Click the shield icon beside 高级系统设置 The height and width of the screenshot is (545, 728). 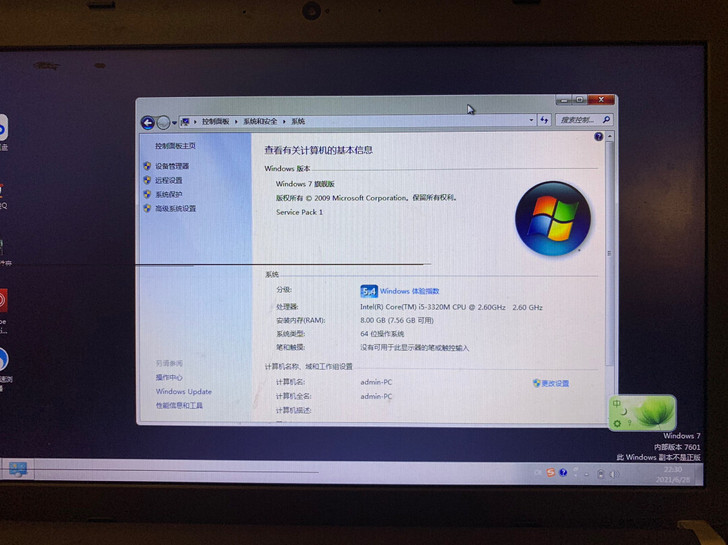point(147,208)
